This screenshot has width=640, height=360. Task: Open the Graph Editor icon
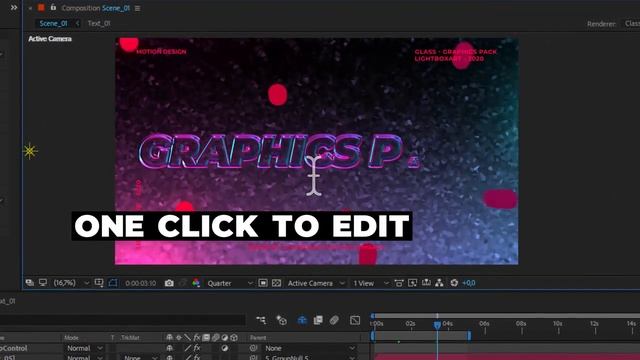tap(355, 320)
